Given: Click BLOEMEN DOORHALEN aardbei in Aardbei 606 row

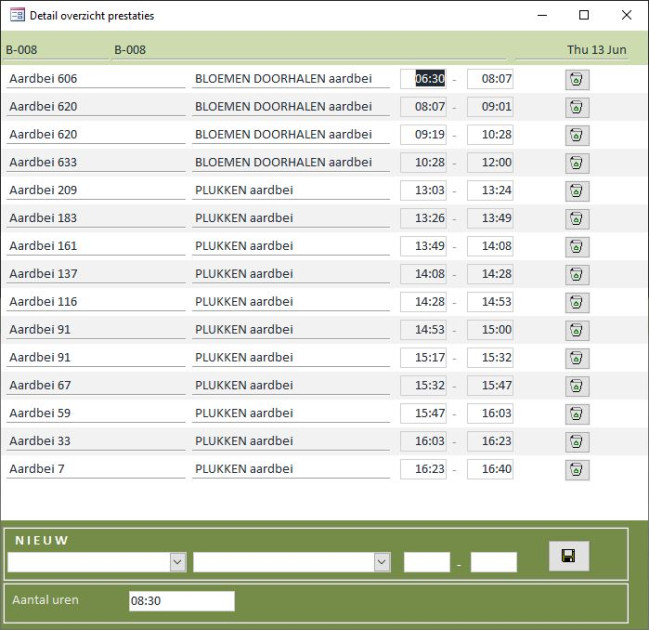Looking at the screenshot, I should pos(291,79).
